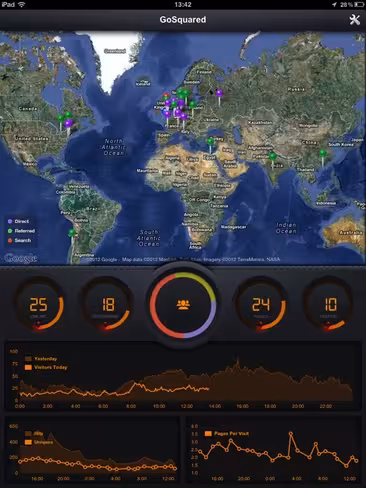
Task: Tap the highest peak on Pages Per Visit line
Action: click(x=291, y=434)
